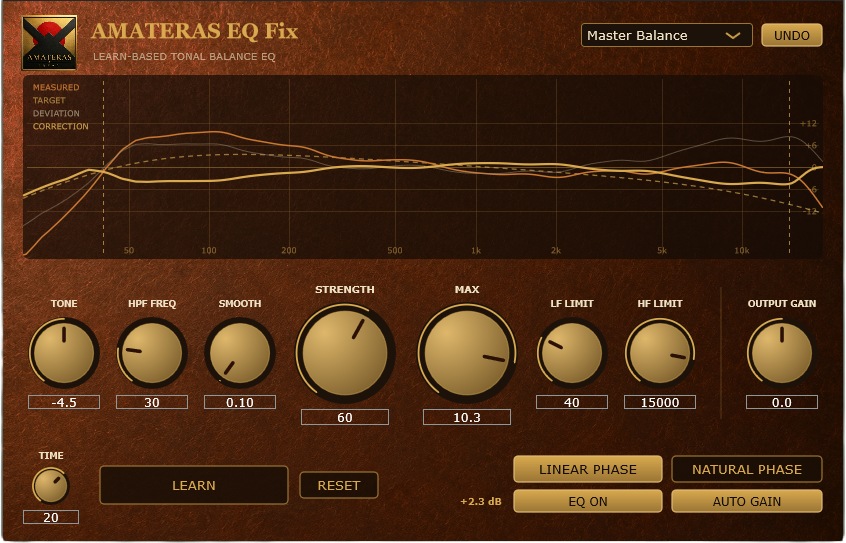Select the TONE value field -4.5
This screenshot has width=846, height=543.
coord(64,402)
